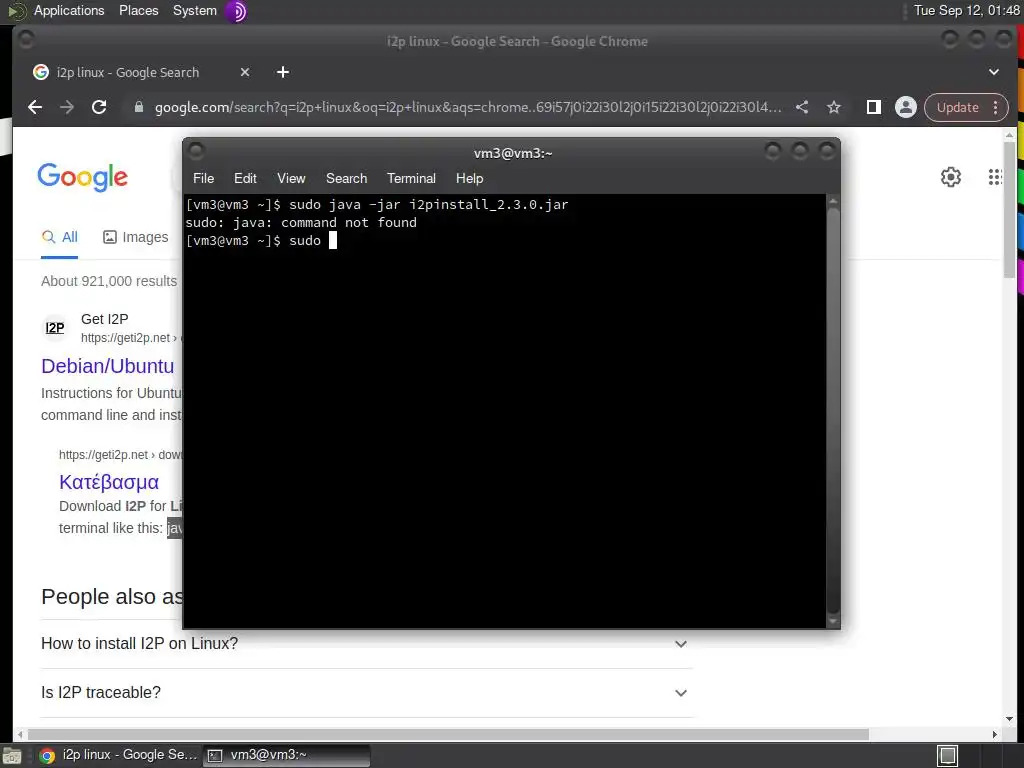Viewport: 1024px width, 768px height.
Task: Share this page using the share icon
Action: tap(802, 107)
